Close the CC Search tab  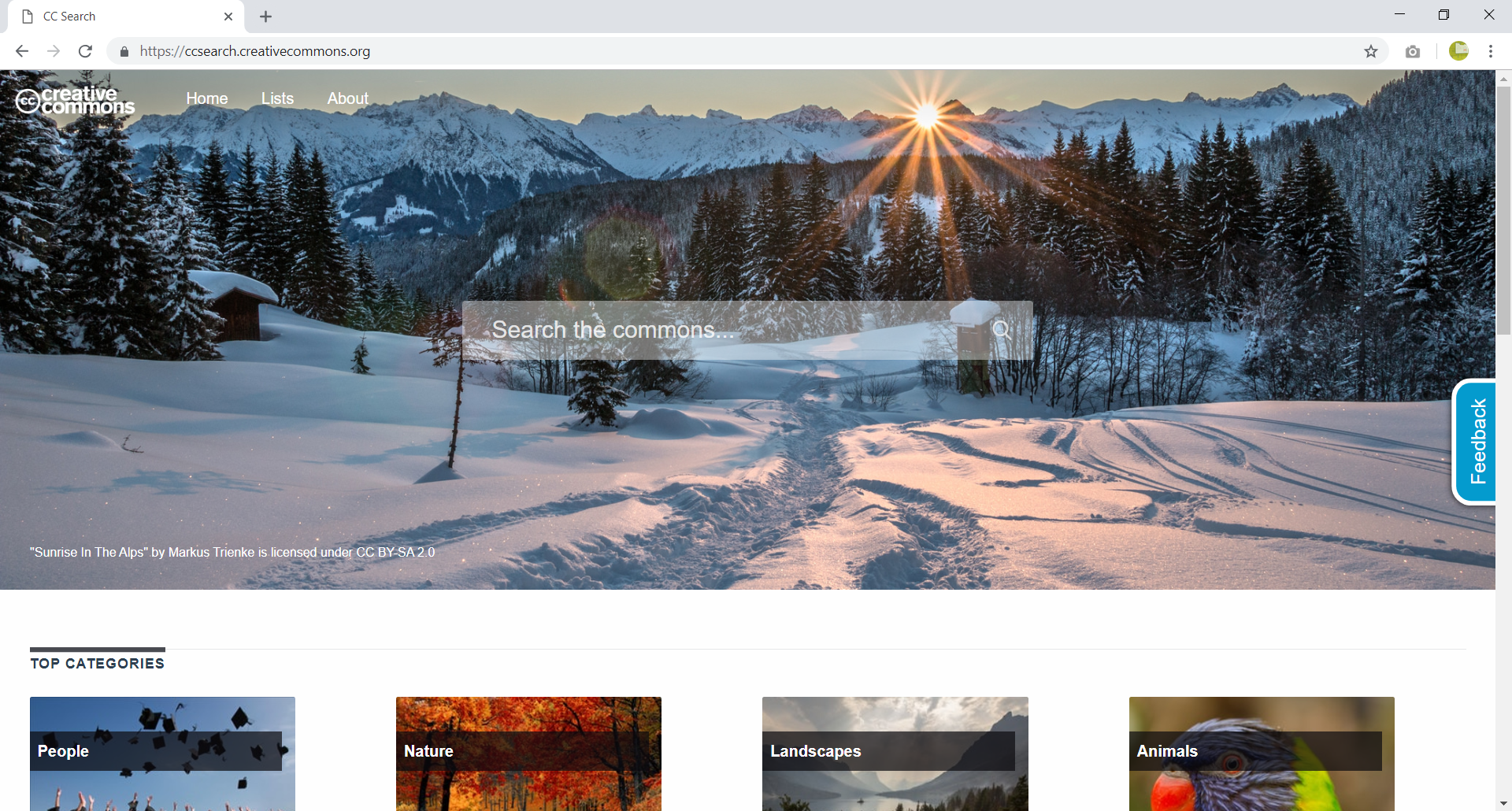click(x=228, y=17)
